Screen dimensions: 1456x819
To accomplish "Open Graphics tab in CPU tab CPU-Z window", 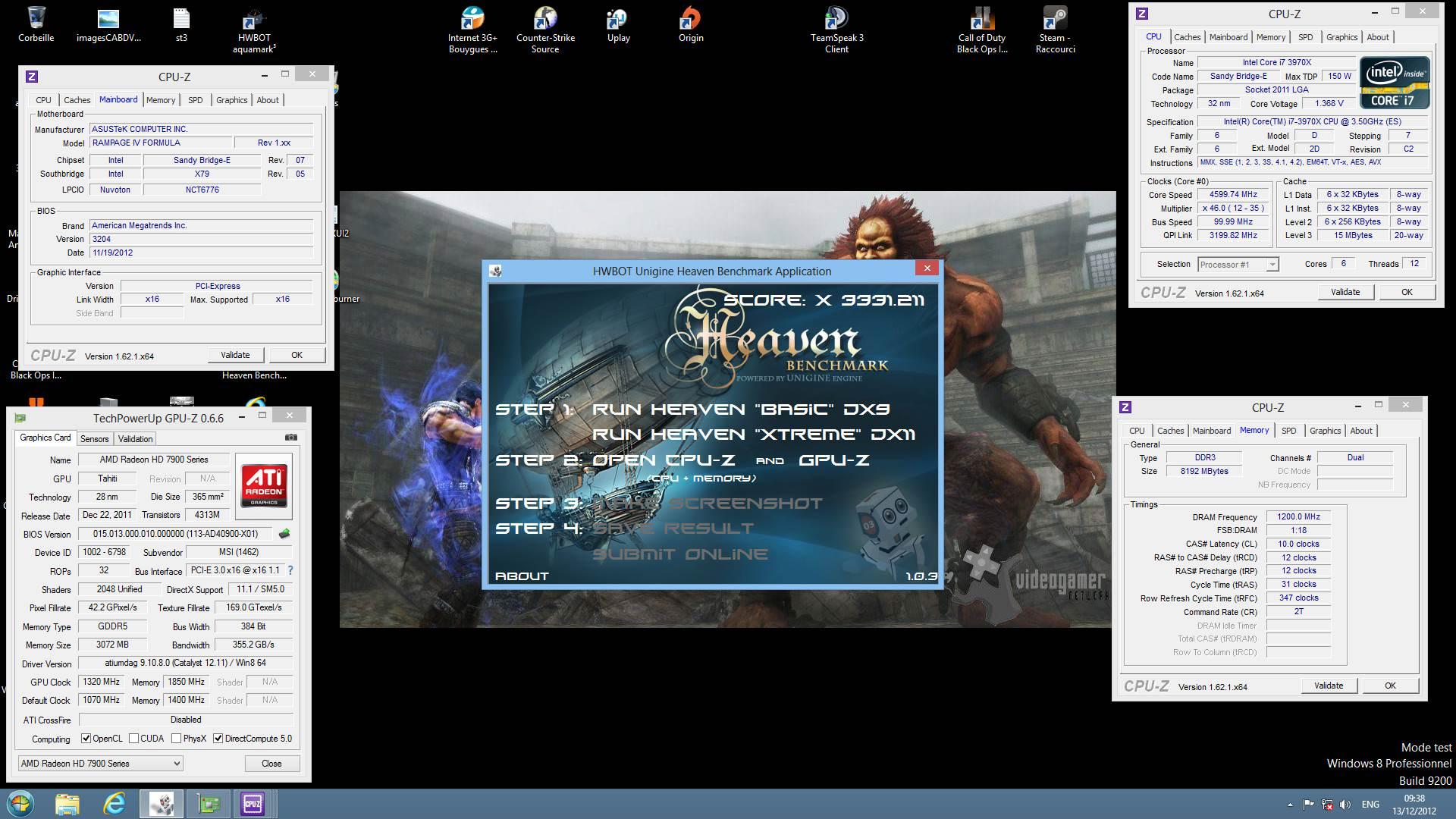I will coord(1341,37).
